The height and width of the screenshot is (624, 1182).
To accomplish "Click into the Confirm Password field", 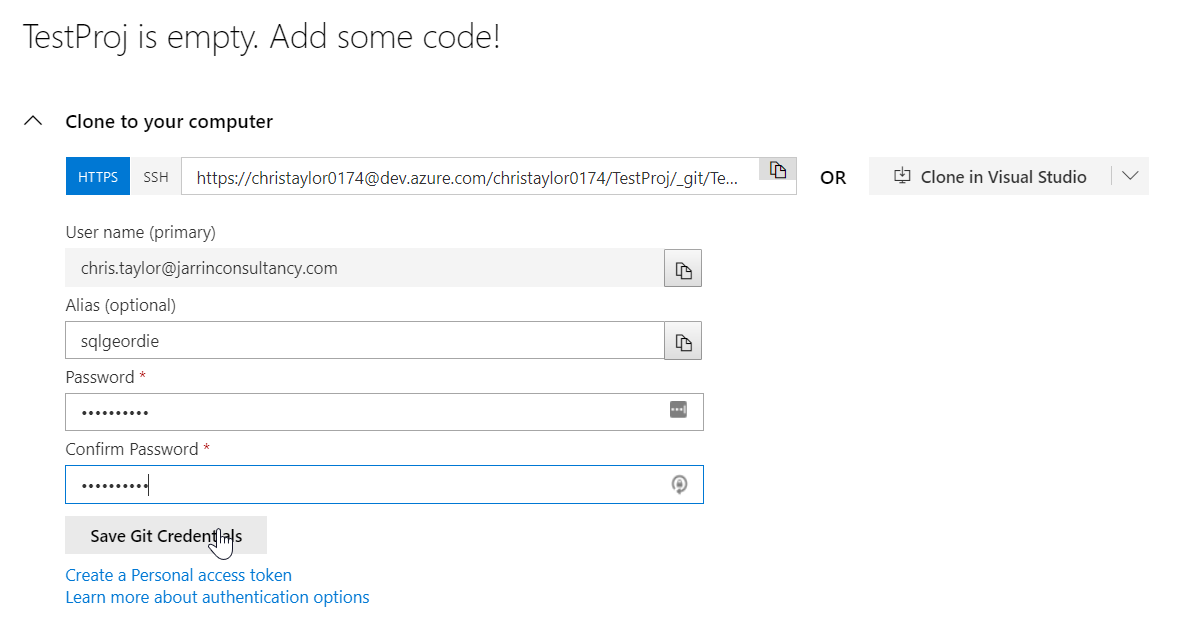I will [364, 485].
